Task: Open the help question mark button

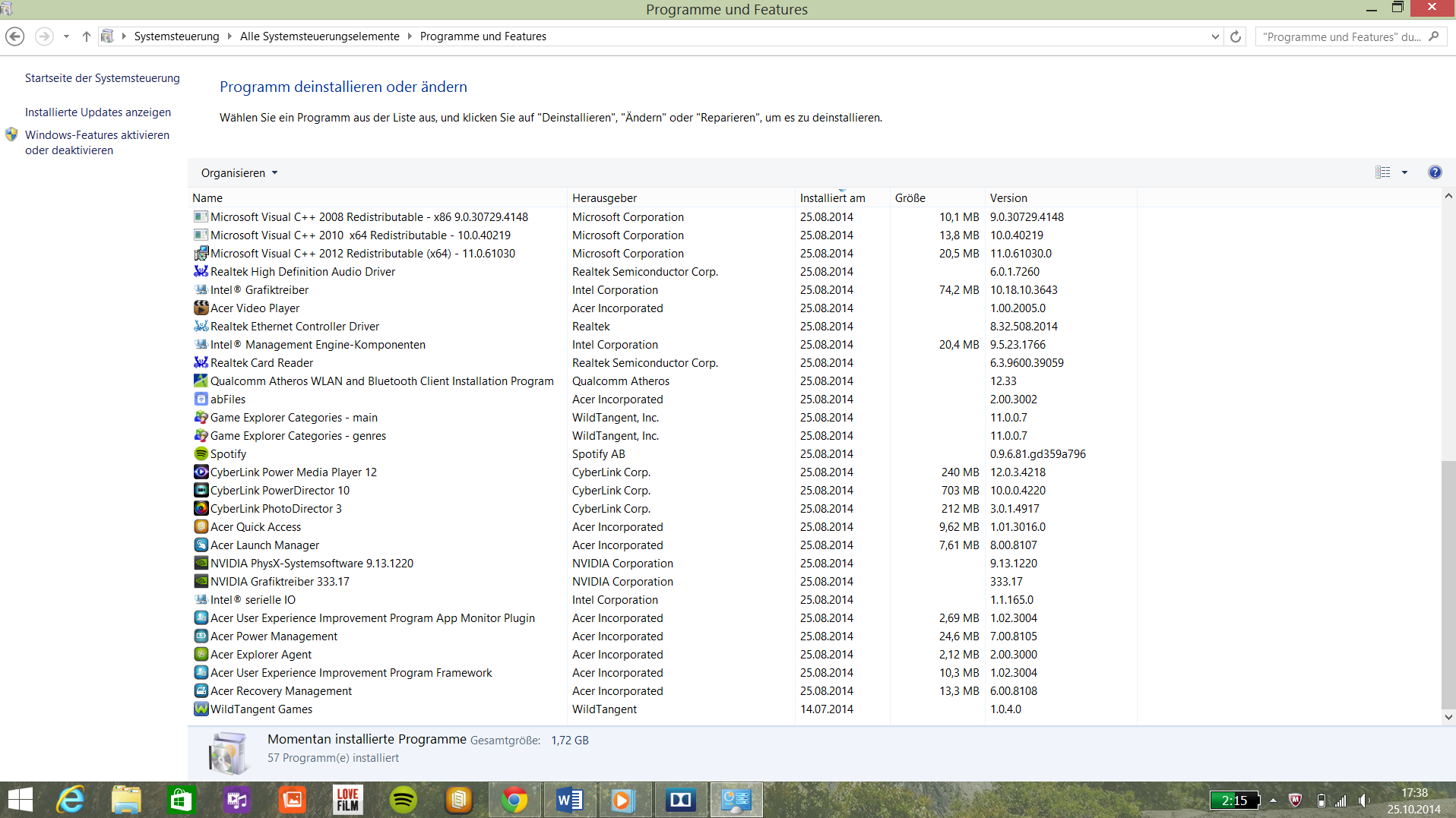Action: coord(1435,172)
